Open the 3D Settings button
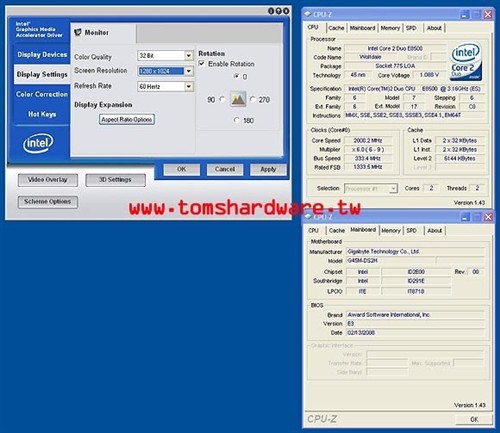The width and height of the screenshot is (500, 433). tap(115, 180)
